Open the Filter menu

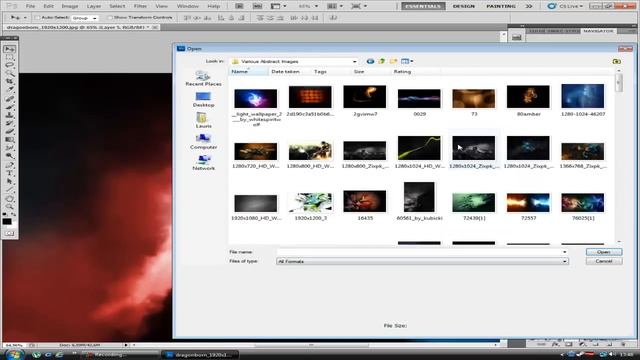(140, 6)
